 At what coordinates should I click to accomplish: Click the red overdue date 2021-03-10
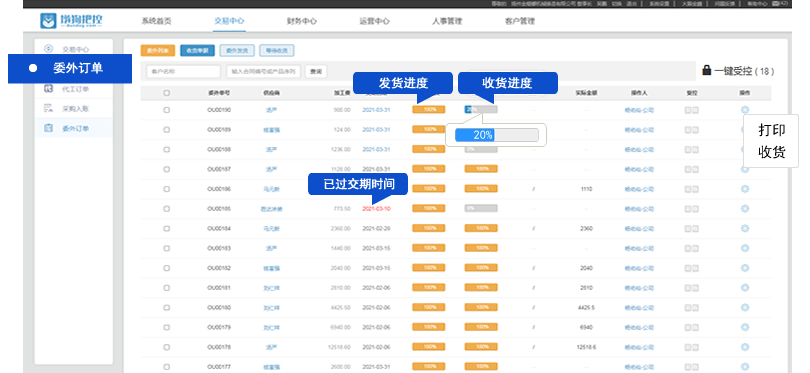377,209
